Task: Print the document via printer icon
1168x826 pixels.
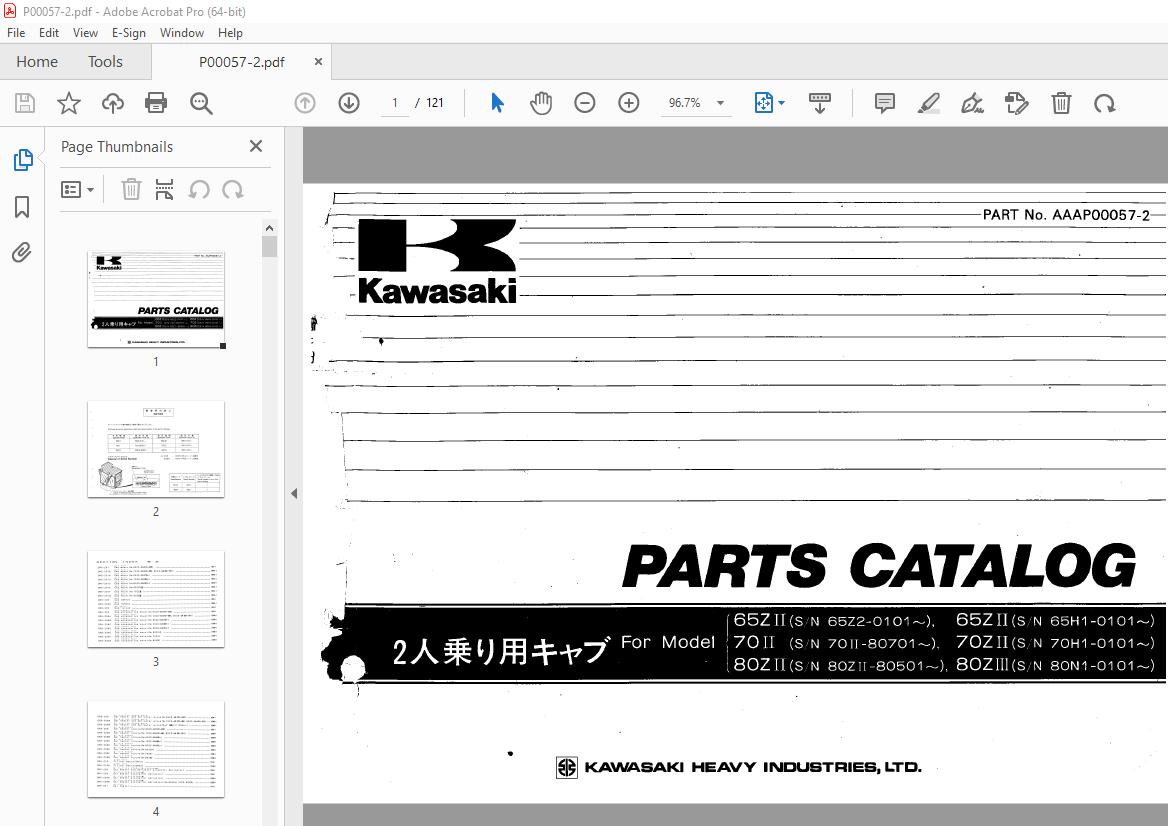Action: coord(156,103)
